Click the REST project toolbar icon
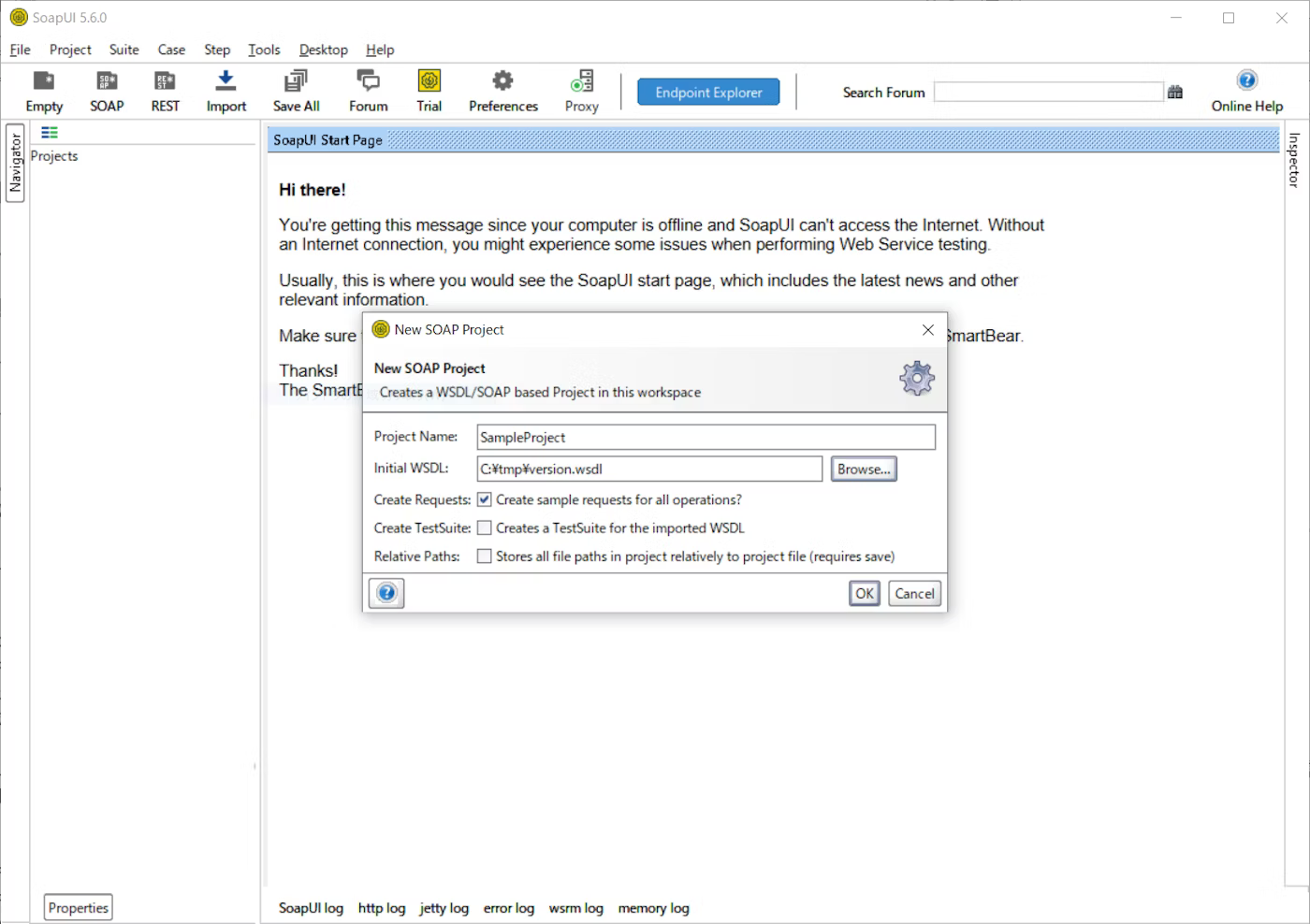1310x924 pixels. point(165,82)
